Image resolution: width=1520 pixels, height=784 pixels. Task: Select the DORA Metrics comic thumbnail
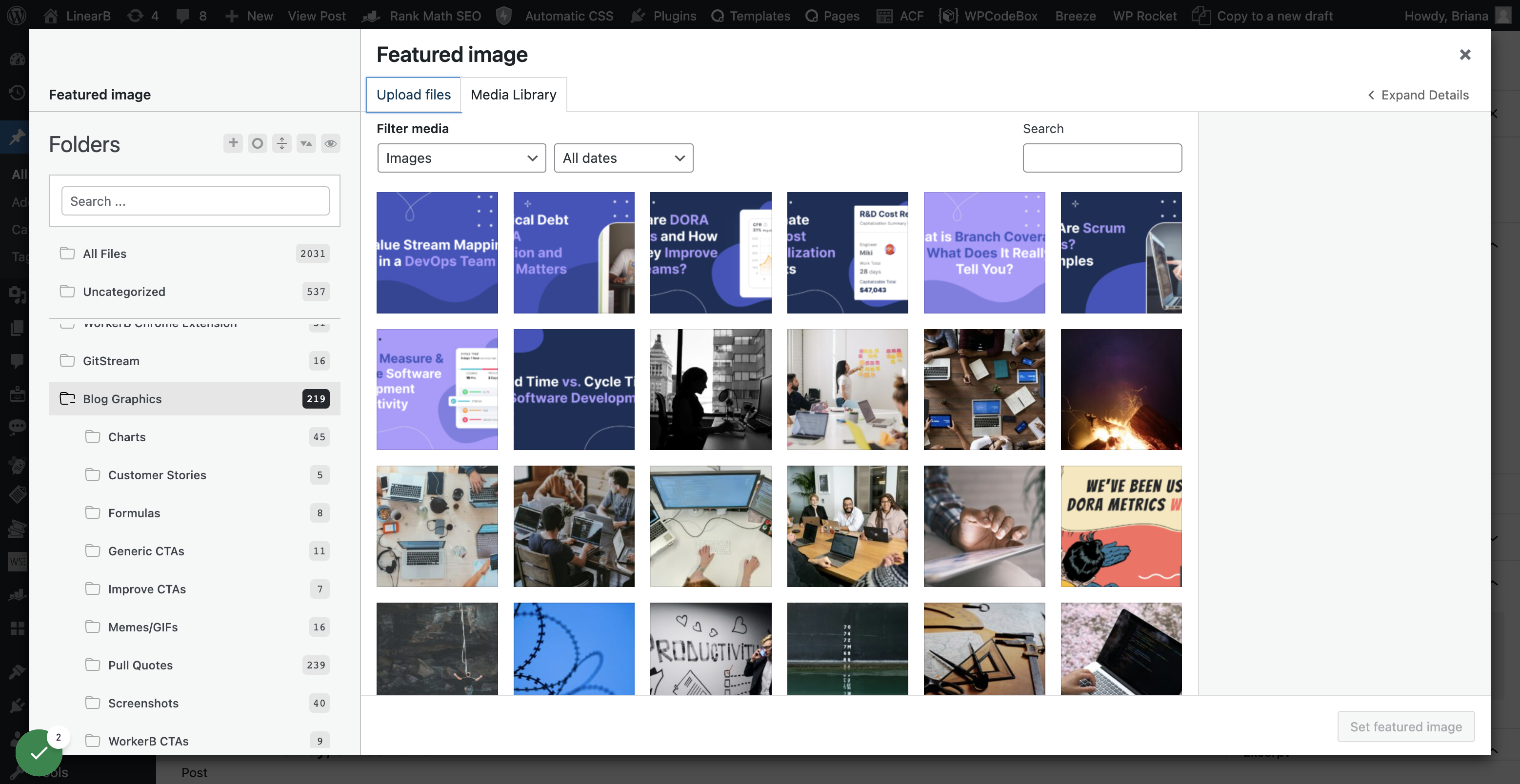1121,526
